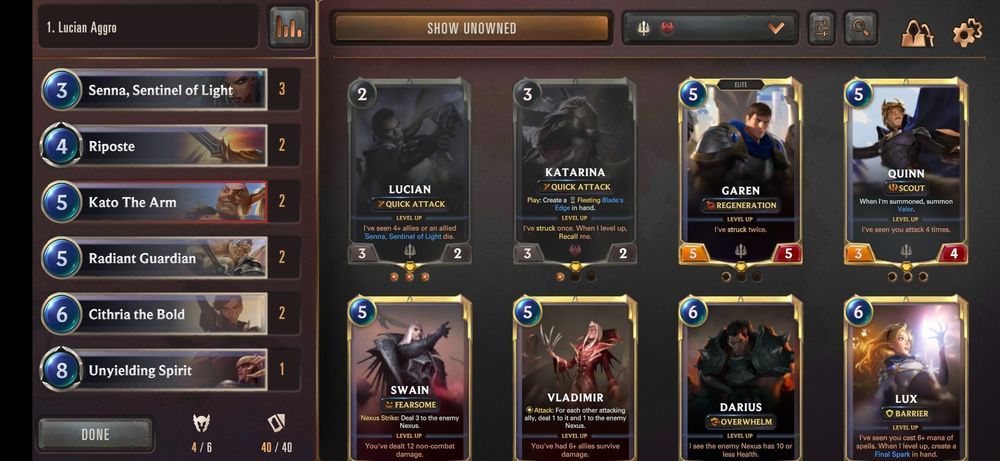Open the champions silhouette icon
This screenshot has width=1000, height=461.
pos(917,33)
